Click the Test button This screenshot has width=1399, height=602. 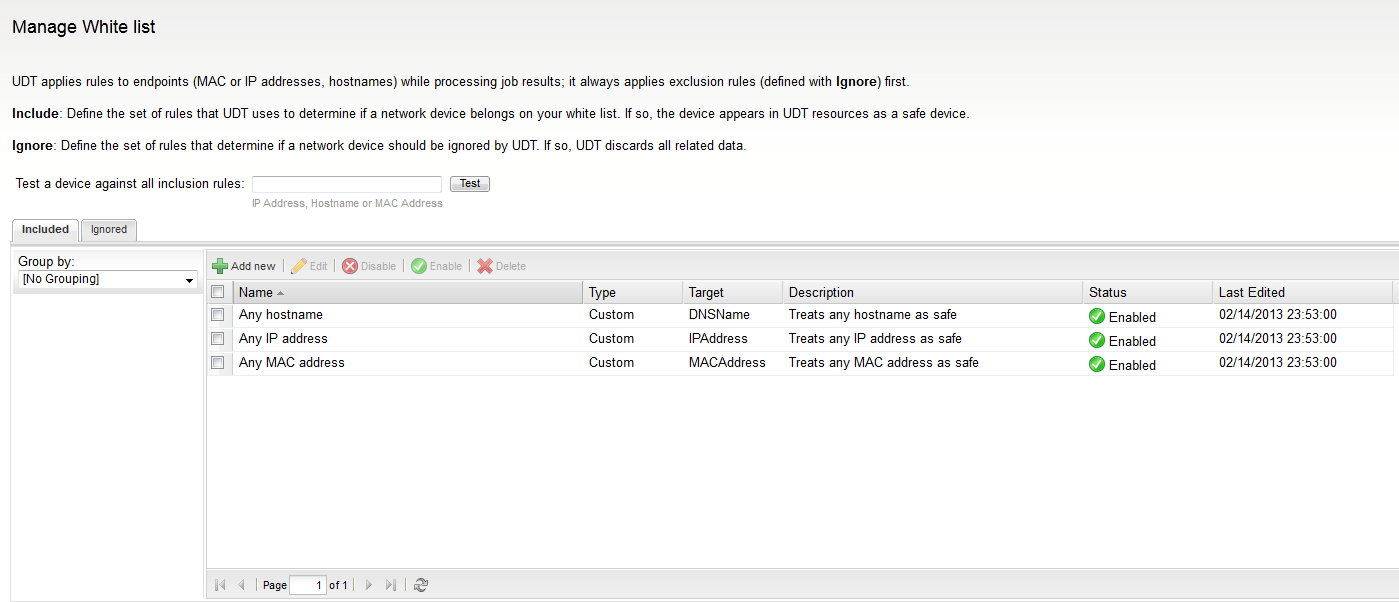(x=469, y=183)
